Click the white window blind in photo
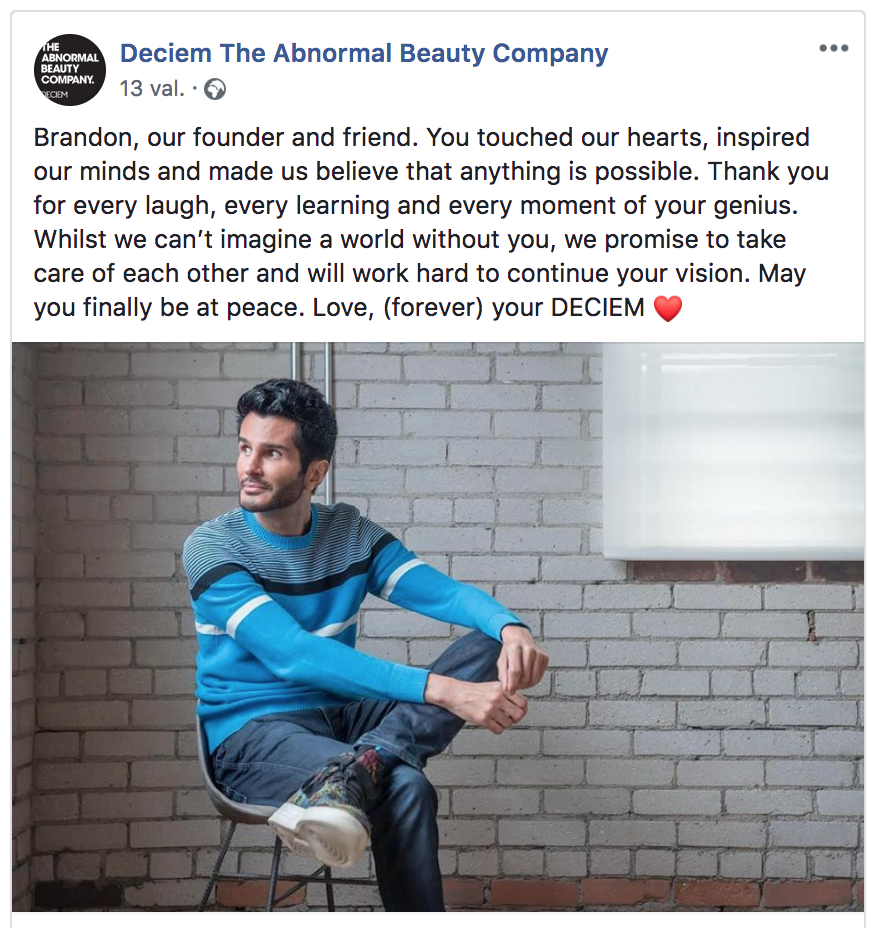Viewport: 880px width, 928px height. [x=733, y=451]
